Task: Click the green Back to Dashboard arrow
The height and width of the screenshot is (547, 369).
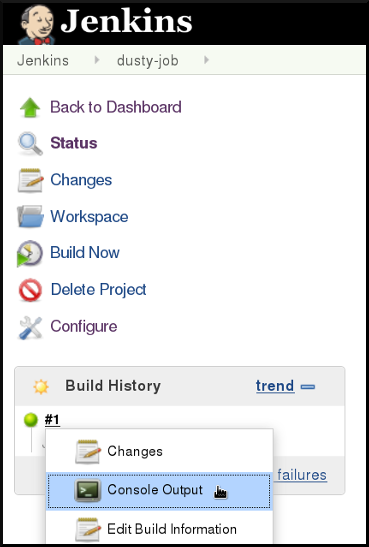Action: 30,107
